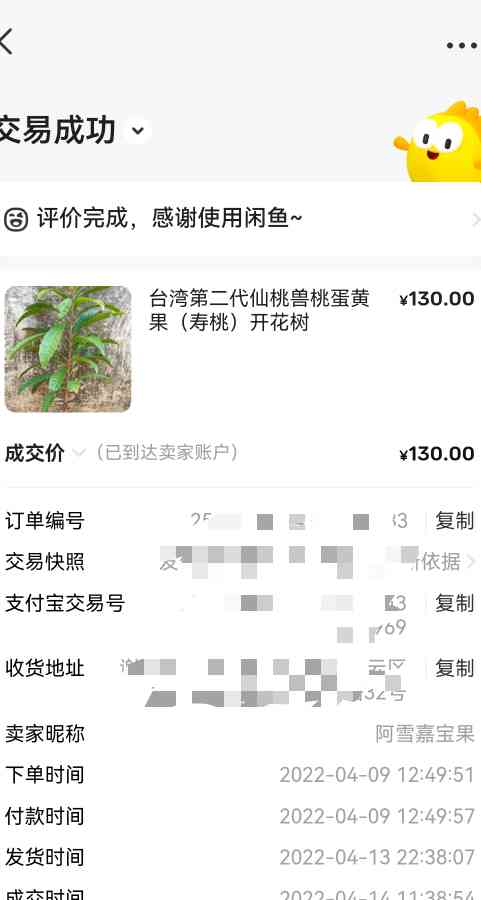
Task: Tap the 成交价 label
Action: pos(34,453)
